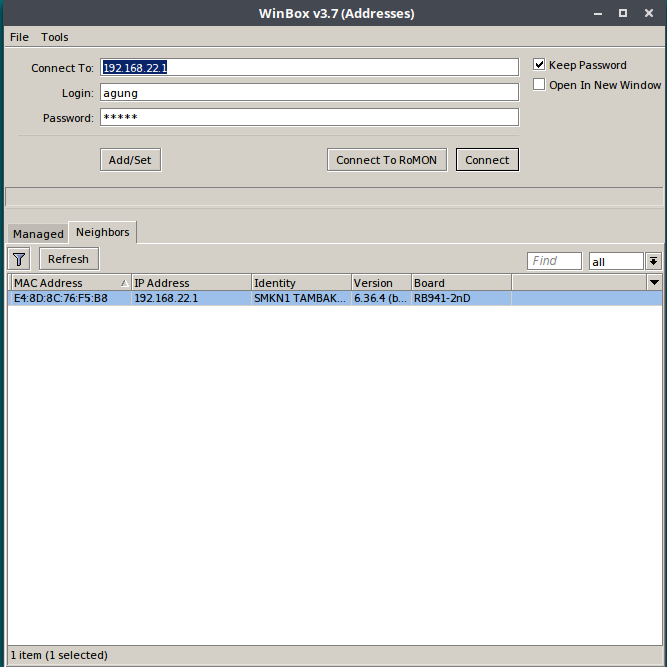Image resolution: width=667 pixels, height=667 pixels.
Task: Click the 'all' combo box field
Action: pos(616,261)
